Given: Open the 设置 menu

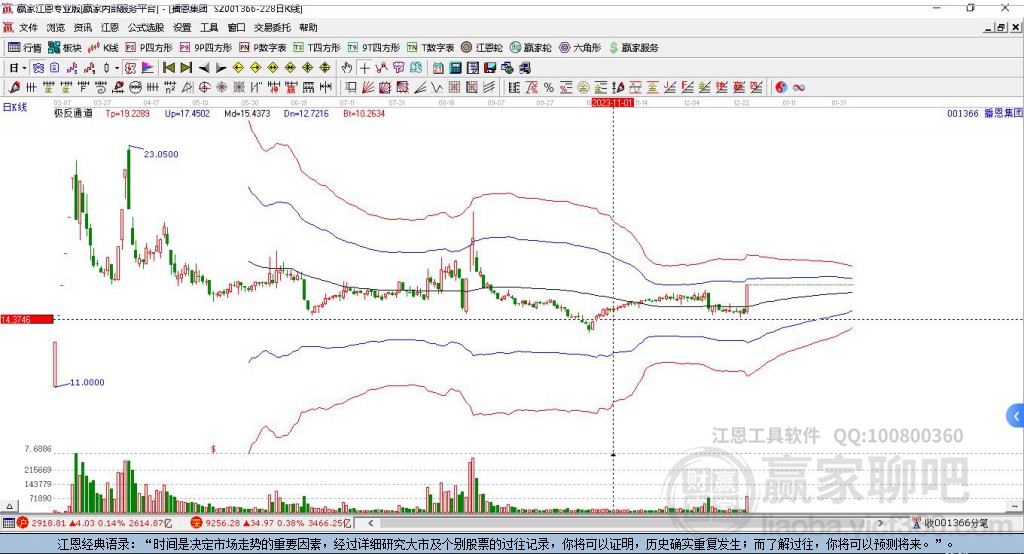Looking at the screenshot, I should click(182, 27).
